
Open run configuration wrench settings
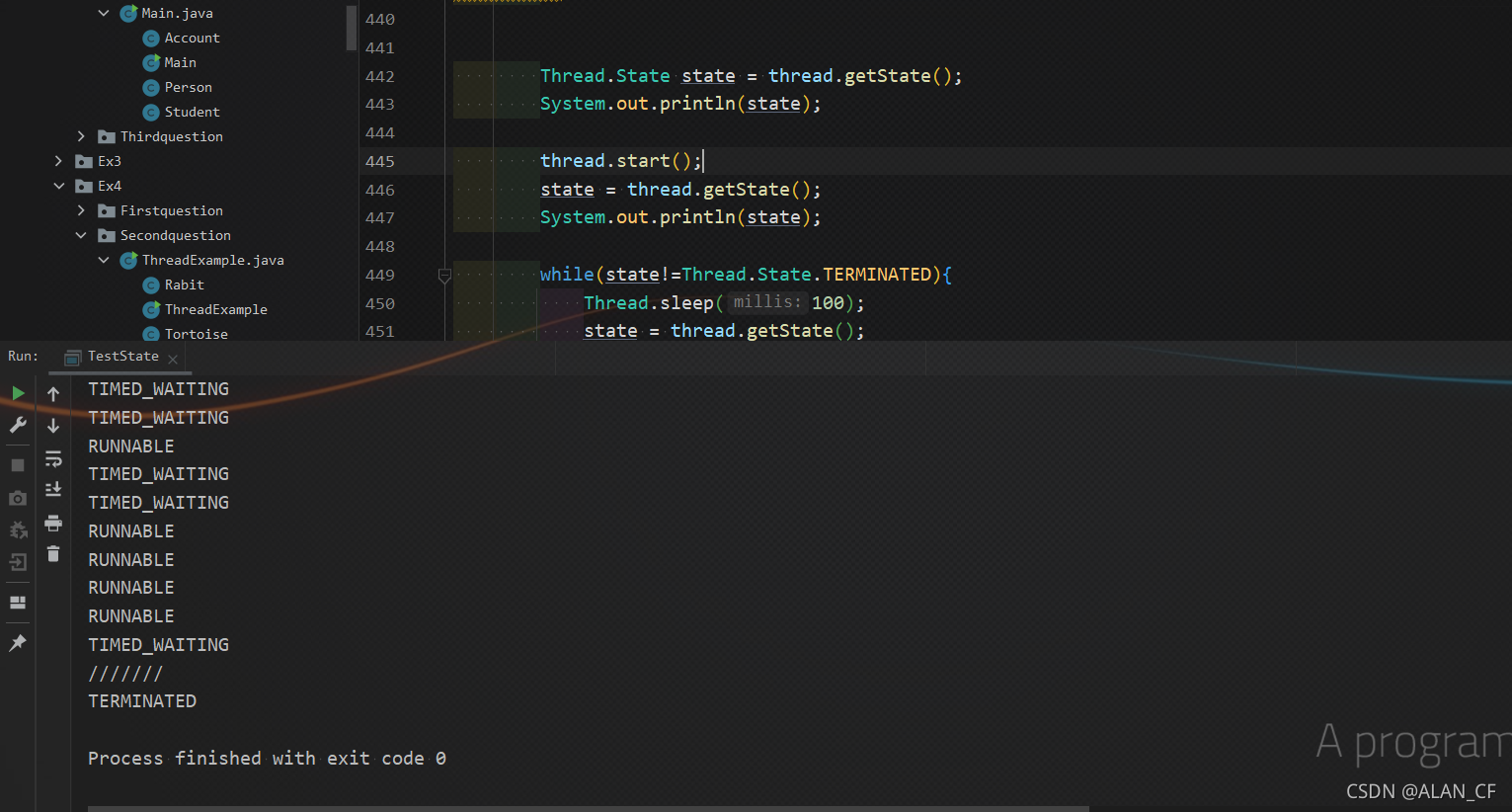(x=18, y=425)
